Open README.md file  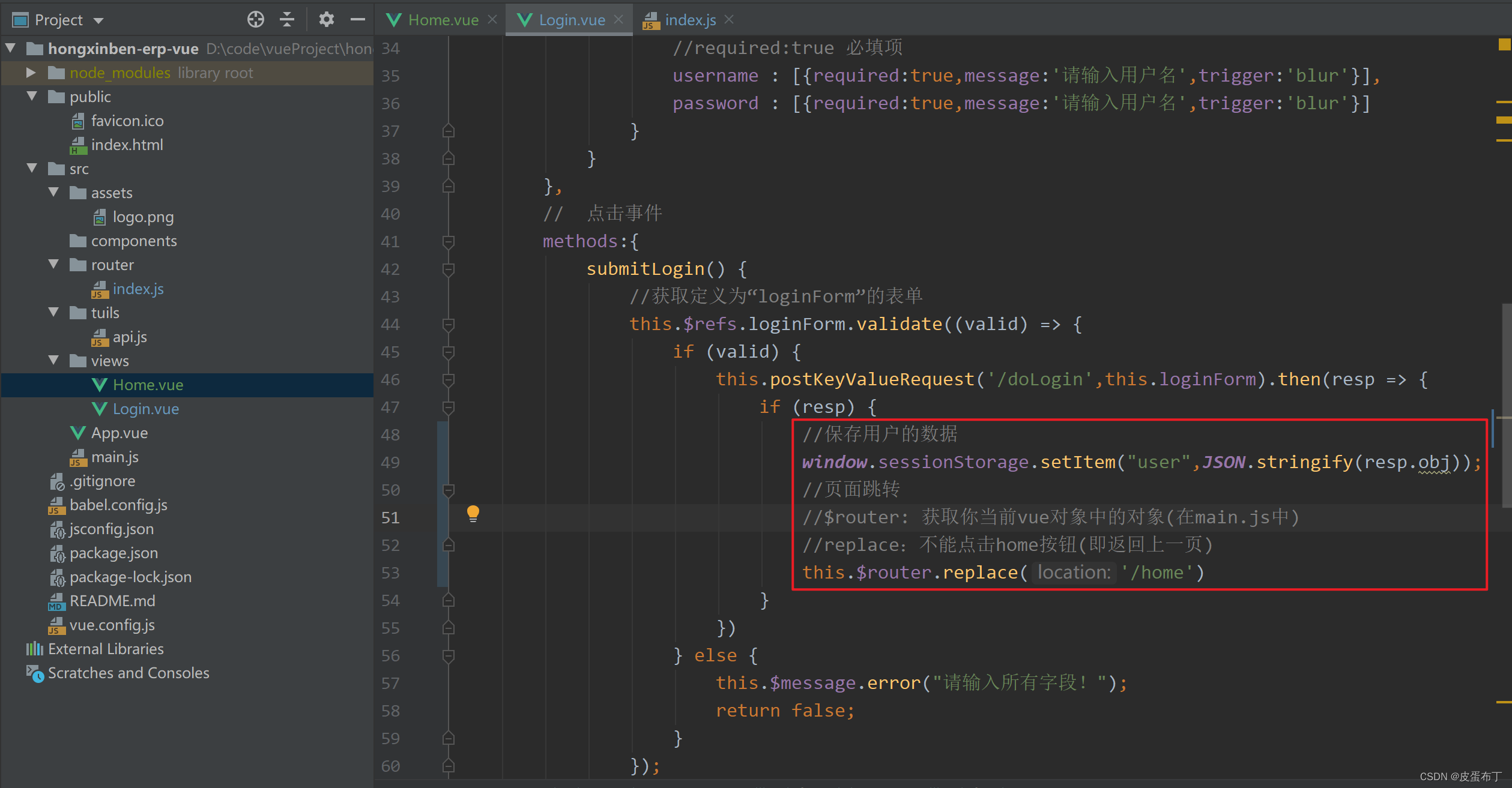click(112, 601)
